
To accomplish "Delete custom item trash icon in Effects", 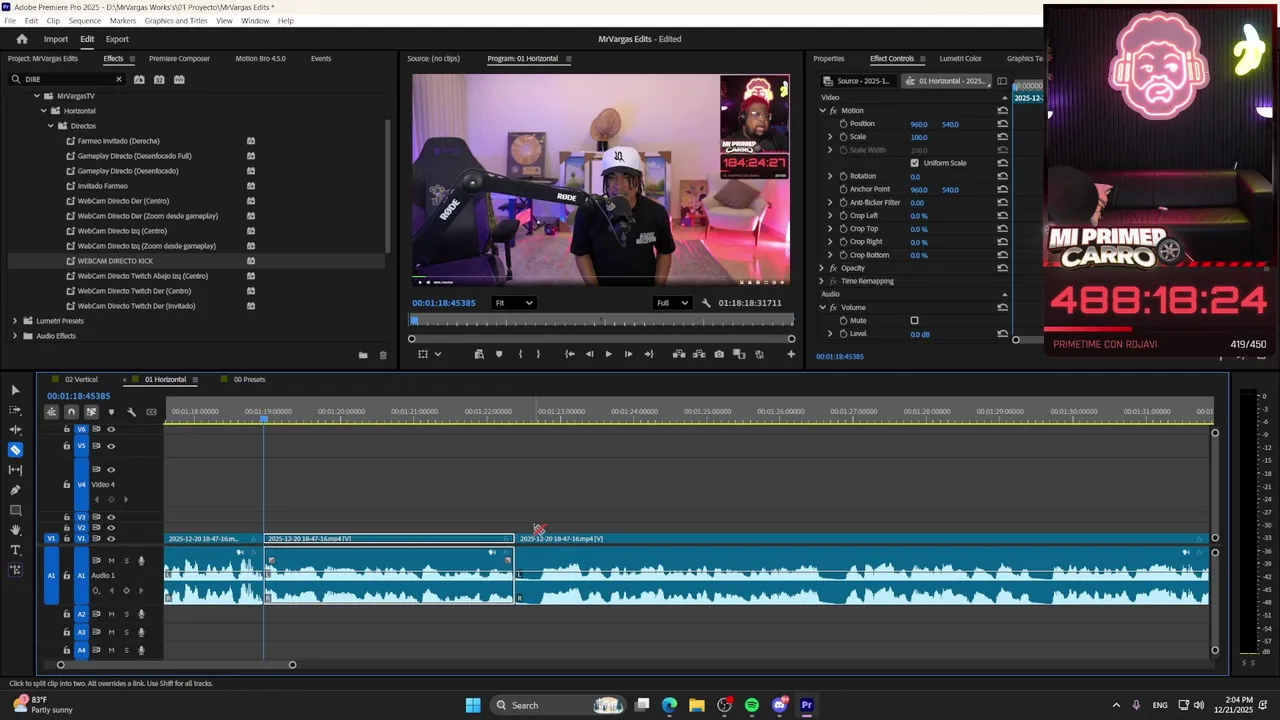I will (382, 355).
